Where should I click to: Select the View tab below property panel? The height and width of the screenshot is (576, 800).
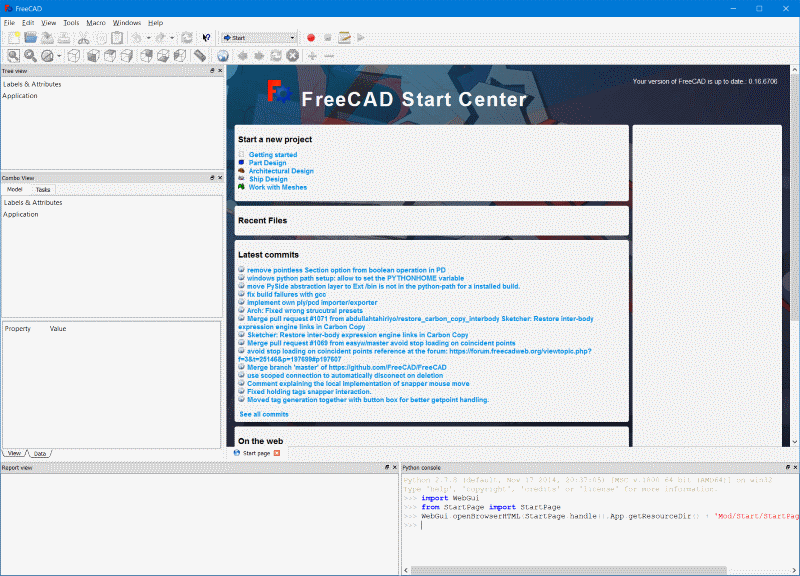14,453
